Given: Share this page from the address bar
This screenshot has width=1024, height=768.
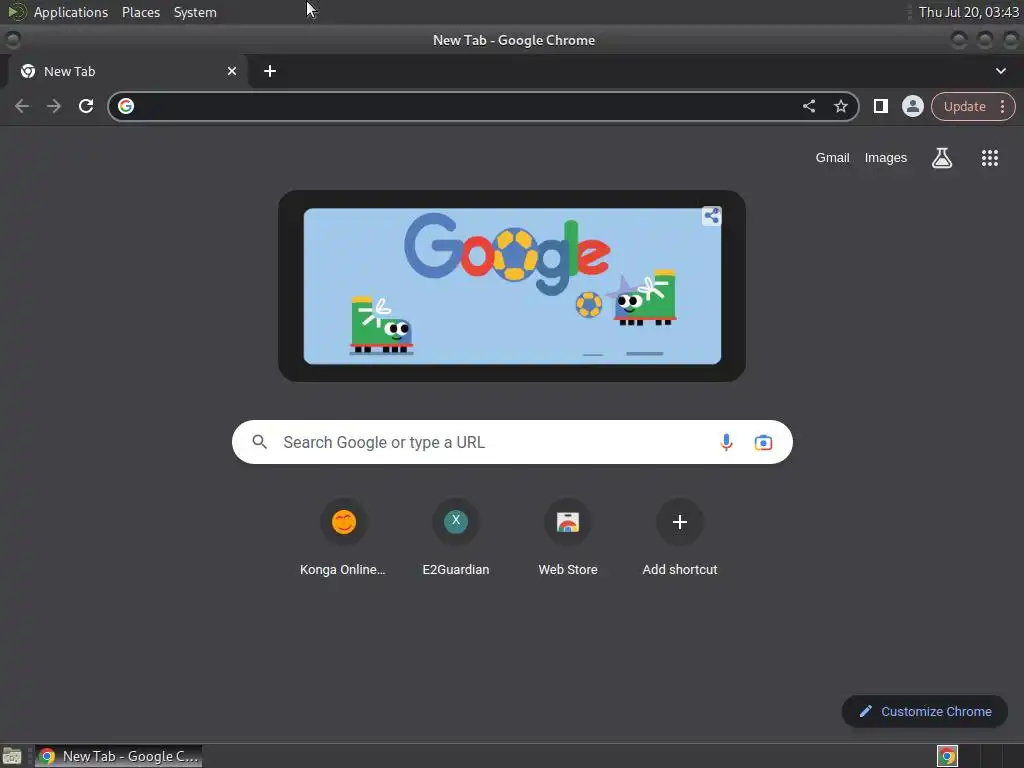Looking at the screenshot, I should [x=808, y=106].
